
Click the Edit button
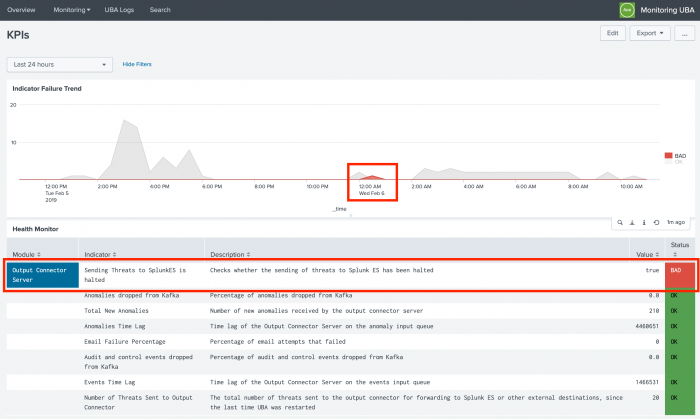point(612,33)
